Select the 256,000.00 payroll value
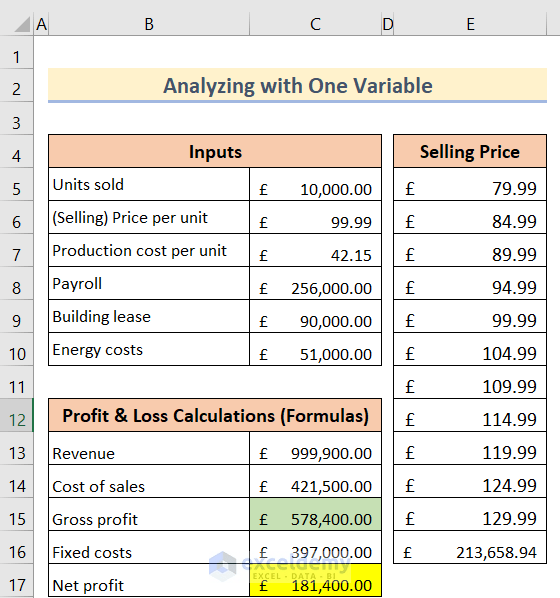 [315, 283]
